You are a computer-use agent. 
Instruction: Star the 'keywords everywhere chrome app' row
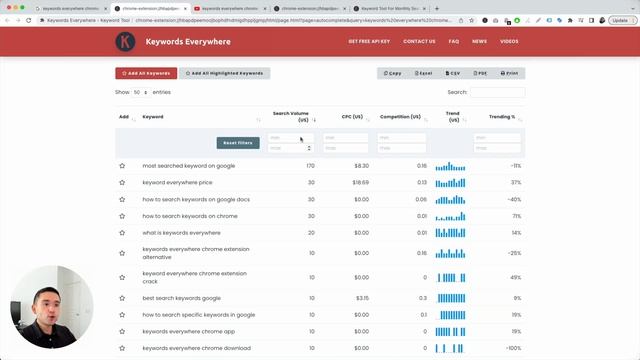coord(122,332)
